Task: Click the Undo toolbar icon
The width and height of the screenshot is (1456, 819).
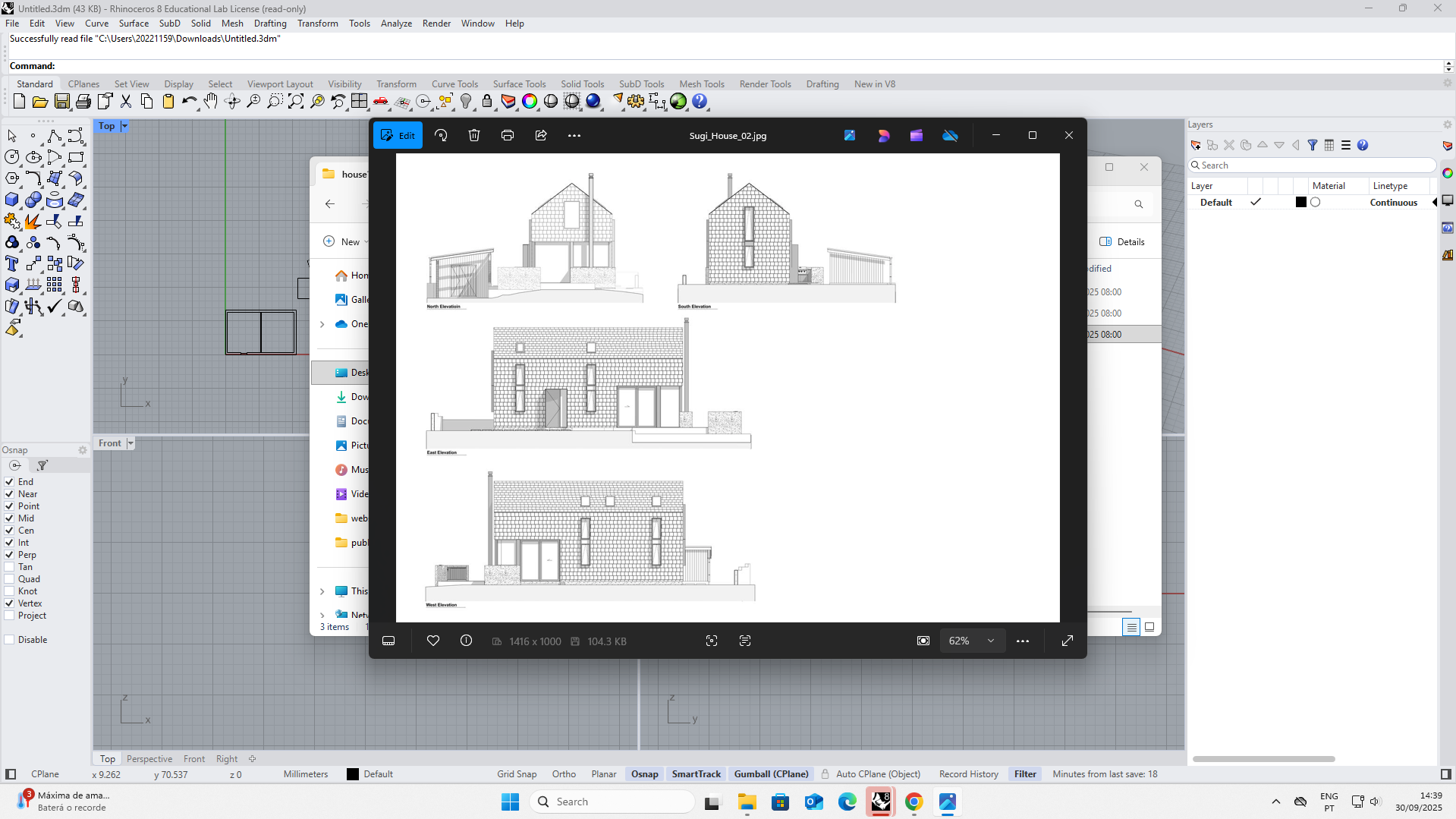Action: click(189, 101)
